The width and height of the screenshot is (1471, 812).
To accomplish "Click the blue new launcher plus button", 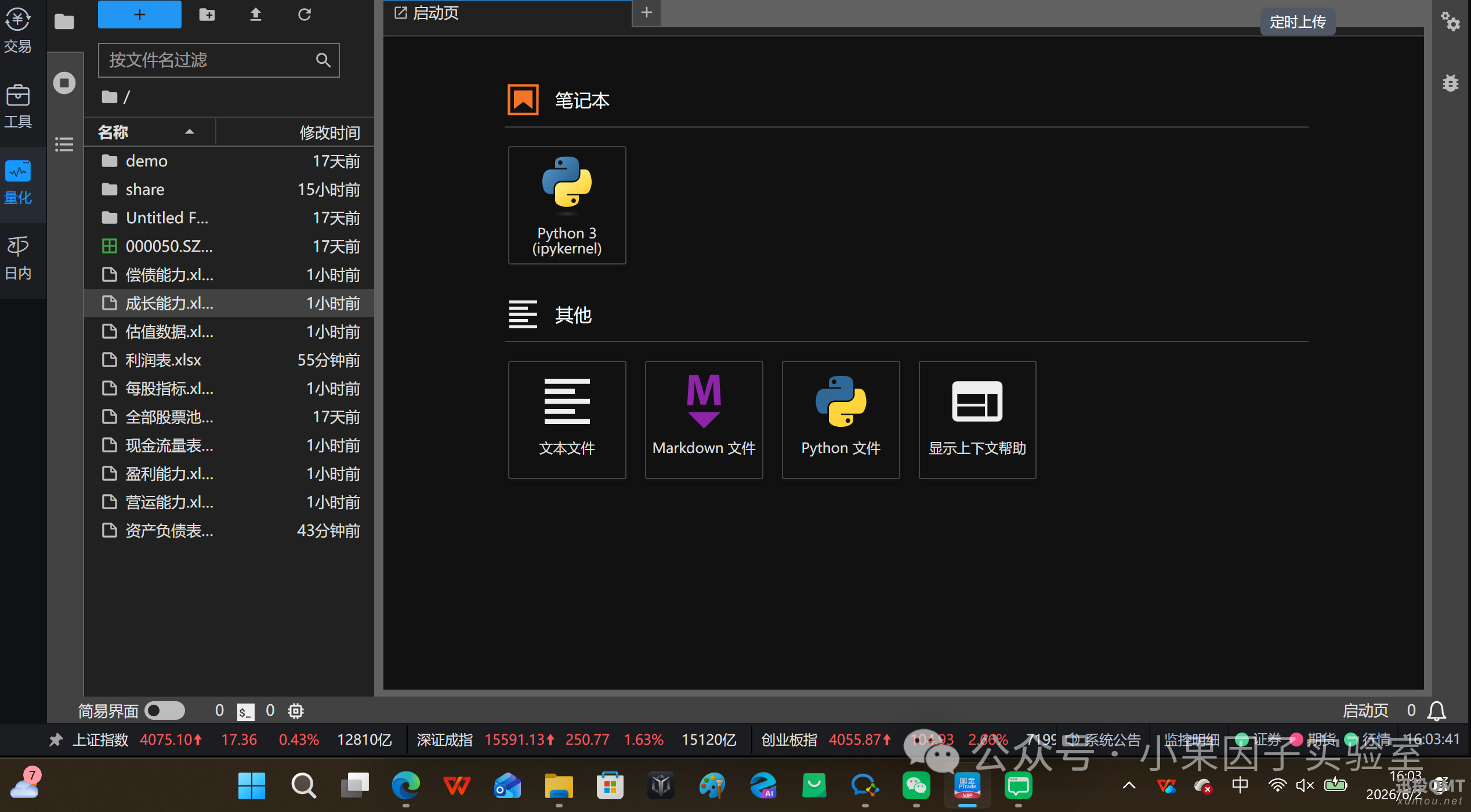I will pyautogui.click(x=139, y=14).
